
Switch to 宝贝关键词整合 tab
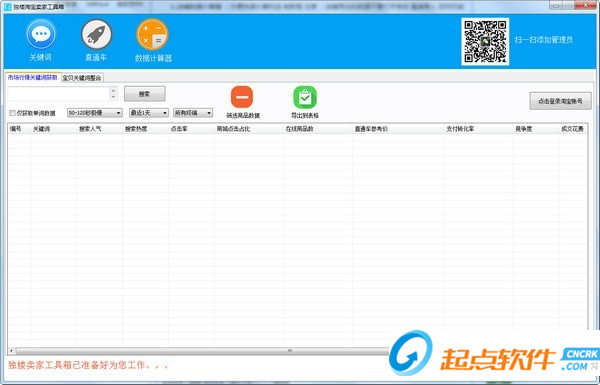click(82, 78)
